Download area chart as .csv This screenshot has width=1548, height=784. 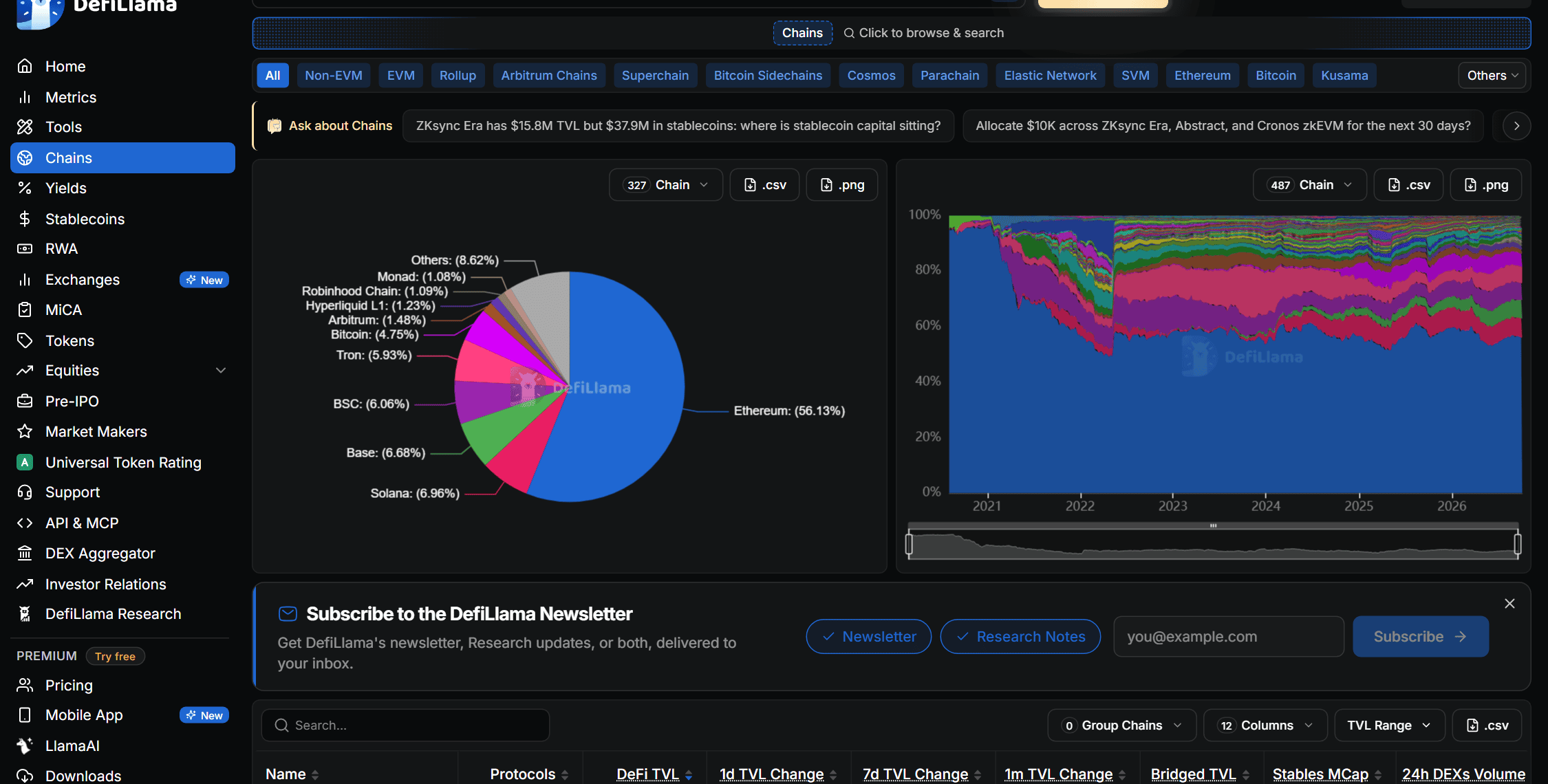tap(1408, 184)
